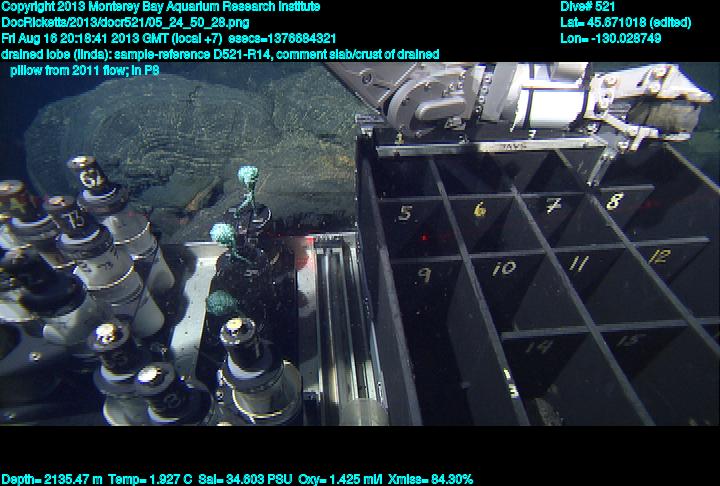Click the Dive# 521 overlay text
Image resolution: width=720 pixels, height=486 pixels.
tap(588, 6)
